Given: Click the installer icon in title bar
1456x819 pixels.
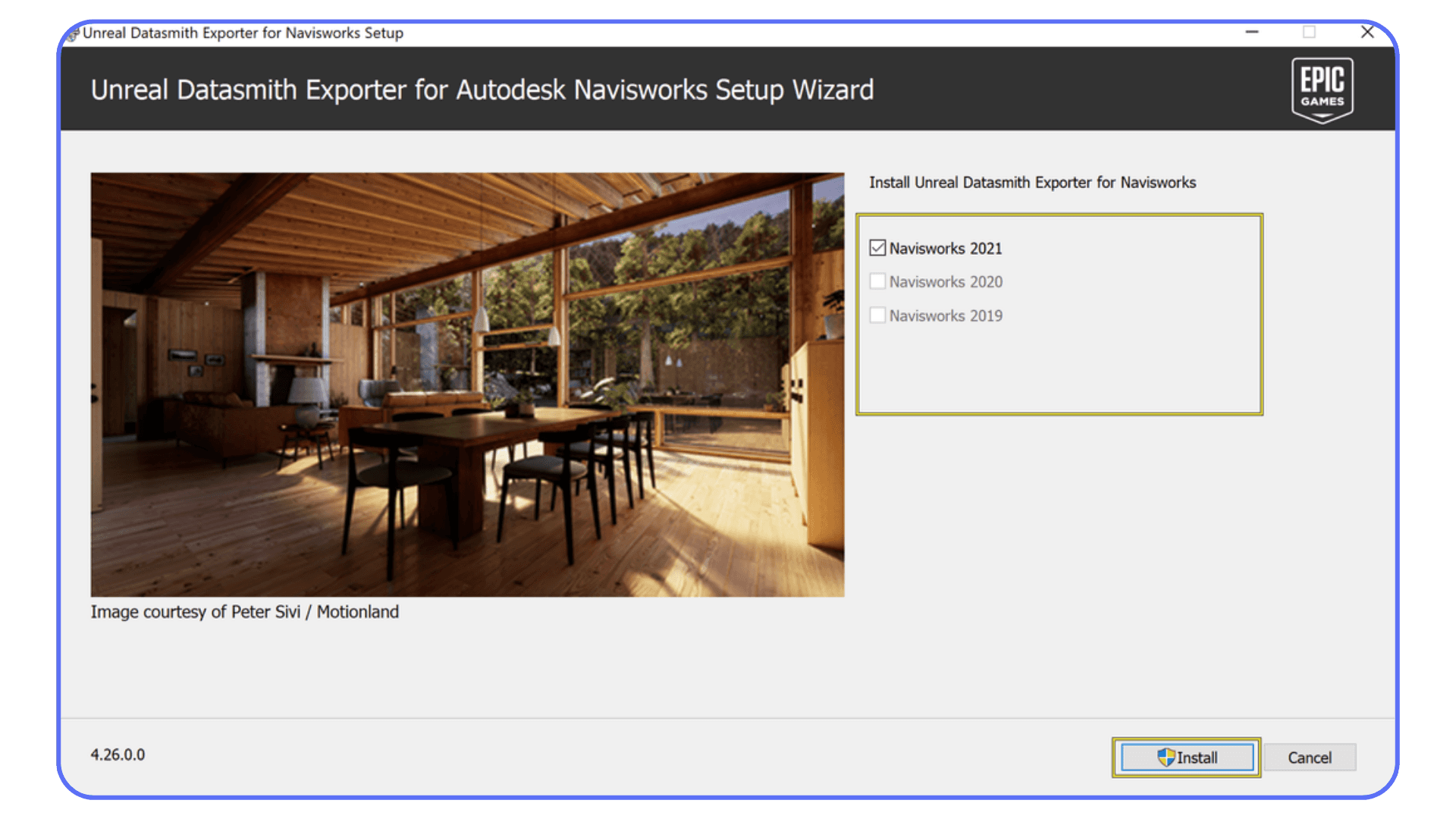Looking at the screenshot, I should [72, 33].
